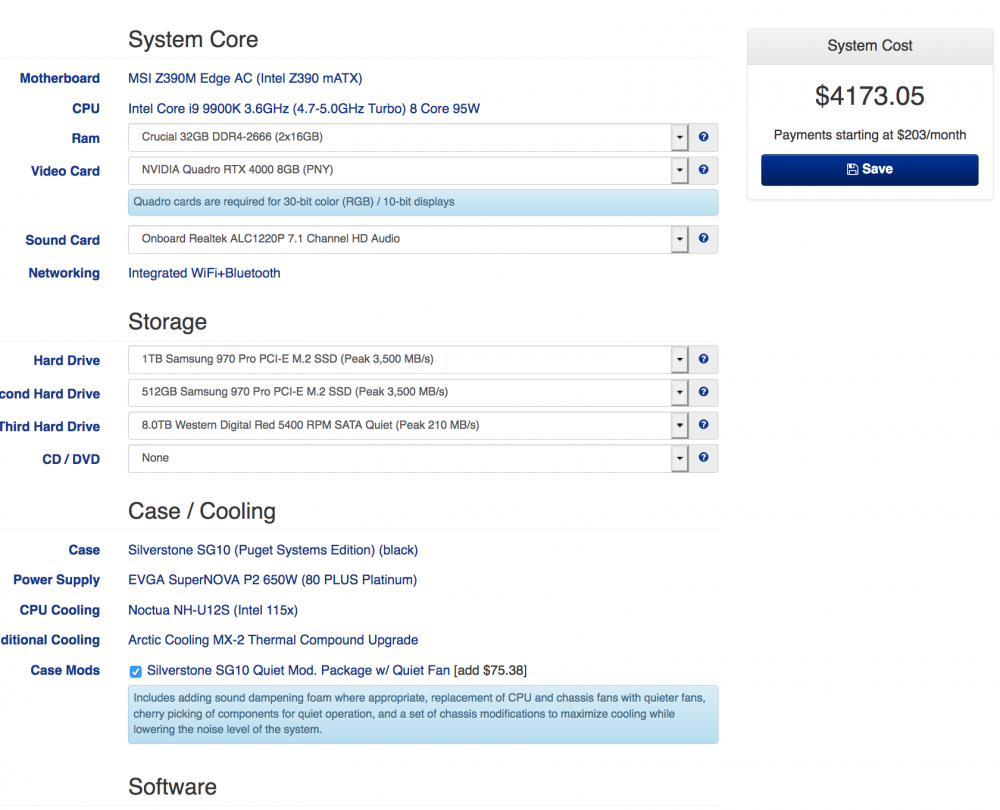Click the Networking label
Image resolution: width=1000 pixels, height=810 pixels.
pos(64,273)
